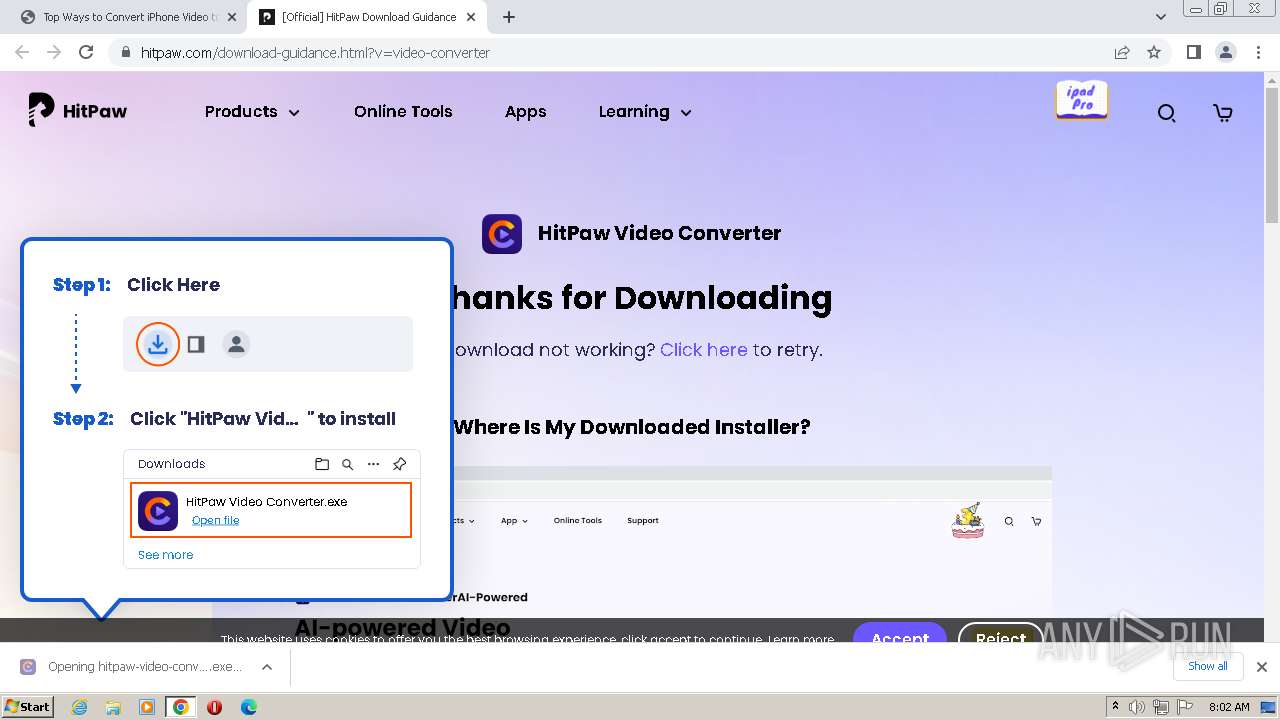Screen dimensions: 1280x720
Task: Click the address bar URL
Action: [x=315, y=53]
